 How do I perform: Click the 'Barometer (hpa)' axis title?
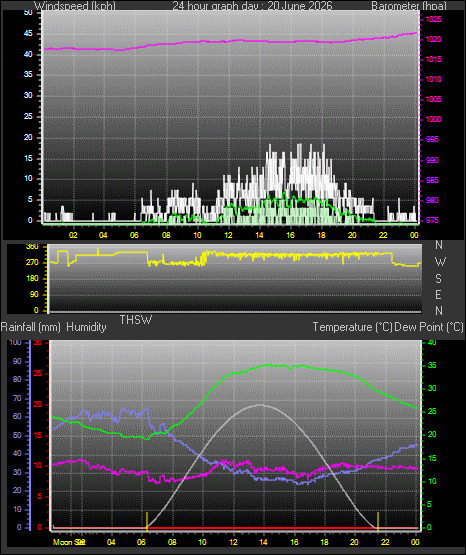click(x=409, y=6)
